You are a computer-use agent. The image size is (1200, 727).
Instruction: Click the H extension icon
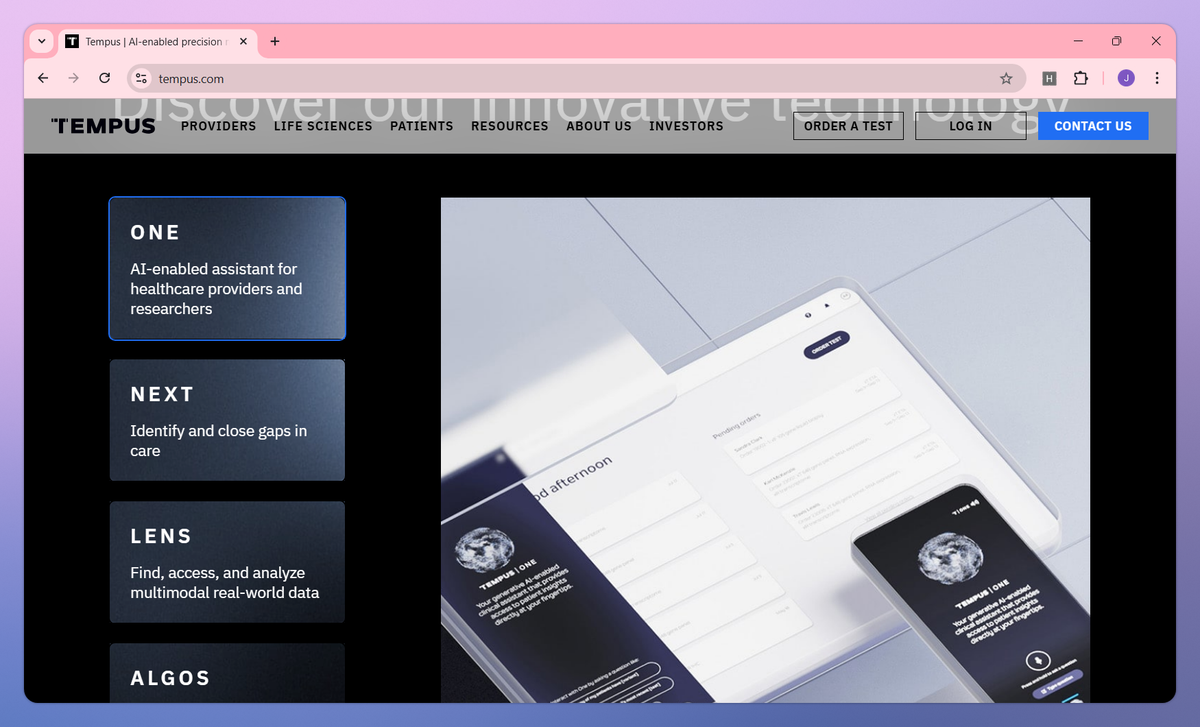pos(1048,77)
